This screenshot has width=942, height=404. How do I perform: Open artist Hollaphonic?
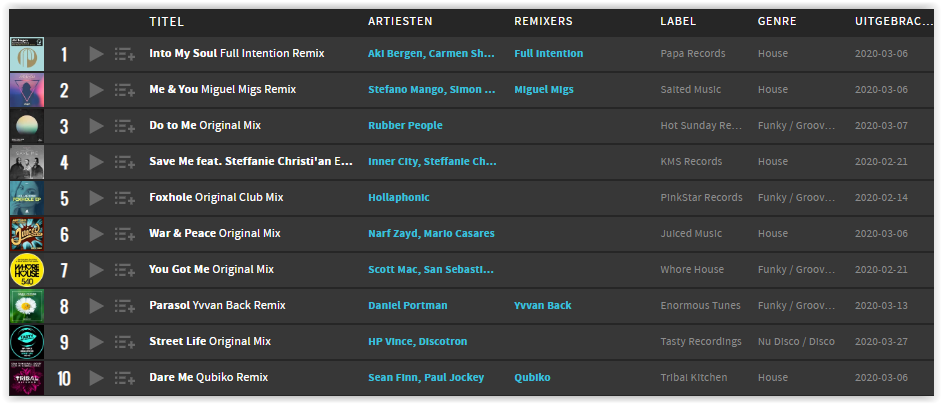point(399,198)
